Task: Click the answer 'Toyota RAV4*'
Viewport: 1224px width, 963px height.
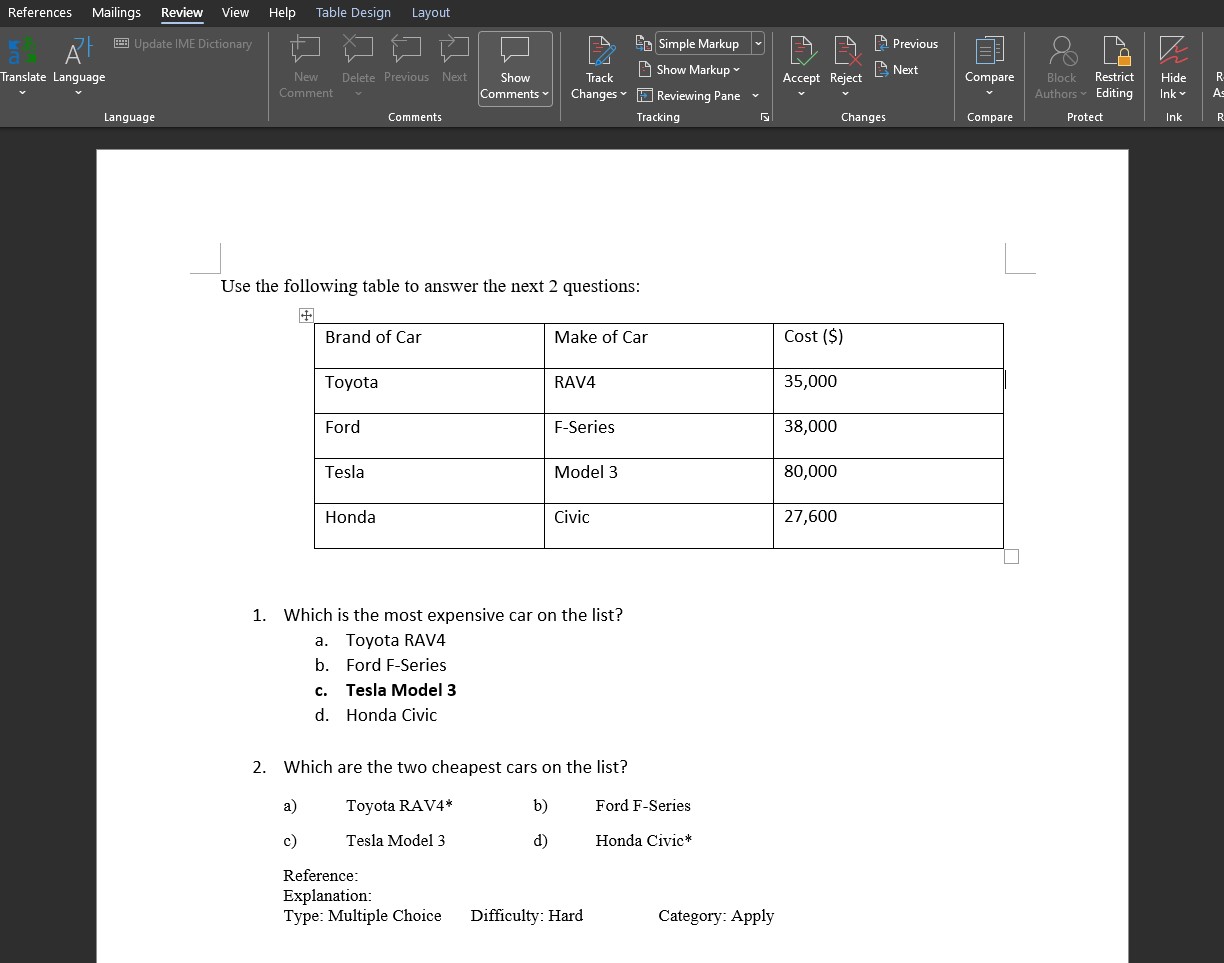Action: click(399, 806)
